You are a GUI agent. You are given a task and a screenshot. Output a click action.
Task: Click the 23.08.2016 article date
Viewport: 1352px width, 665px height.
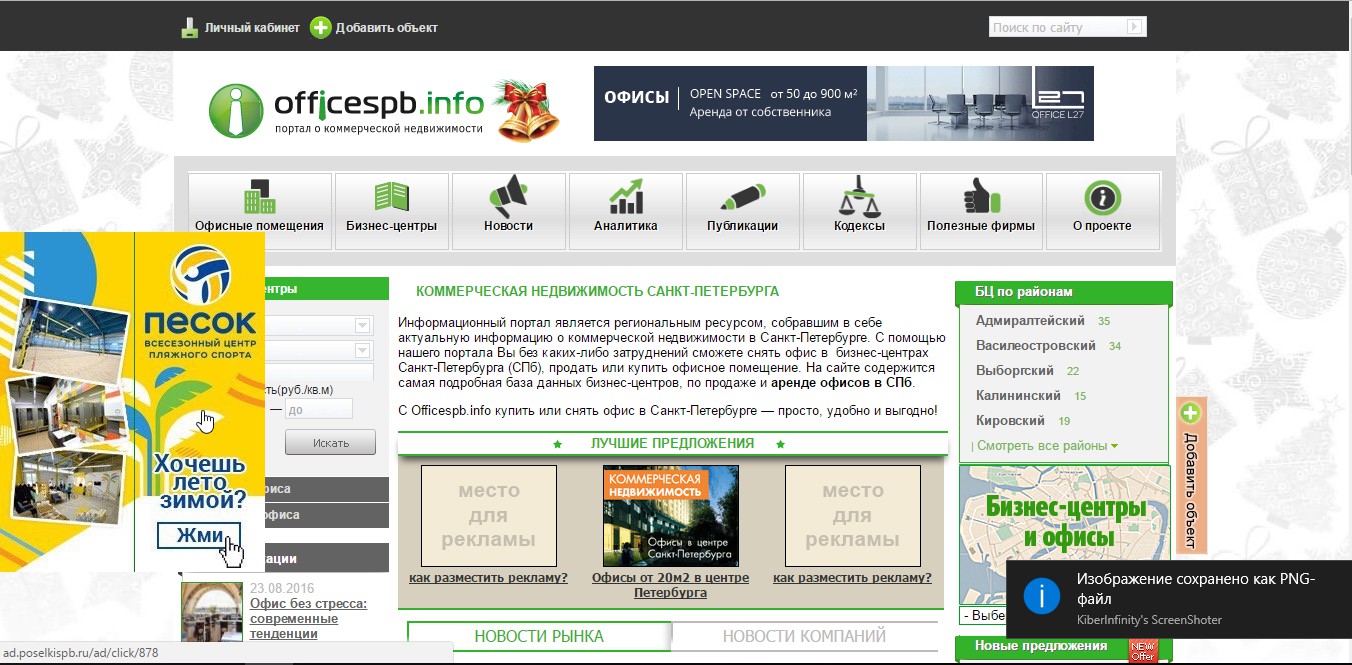[x=281, y=588]
